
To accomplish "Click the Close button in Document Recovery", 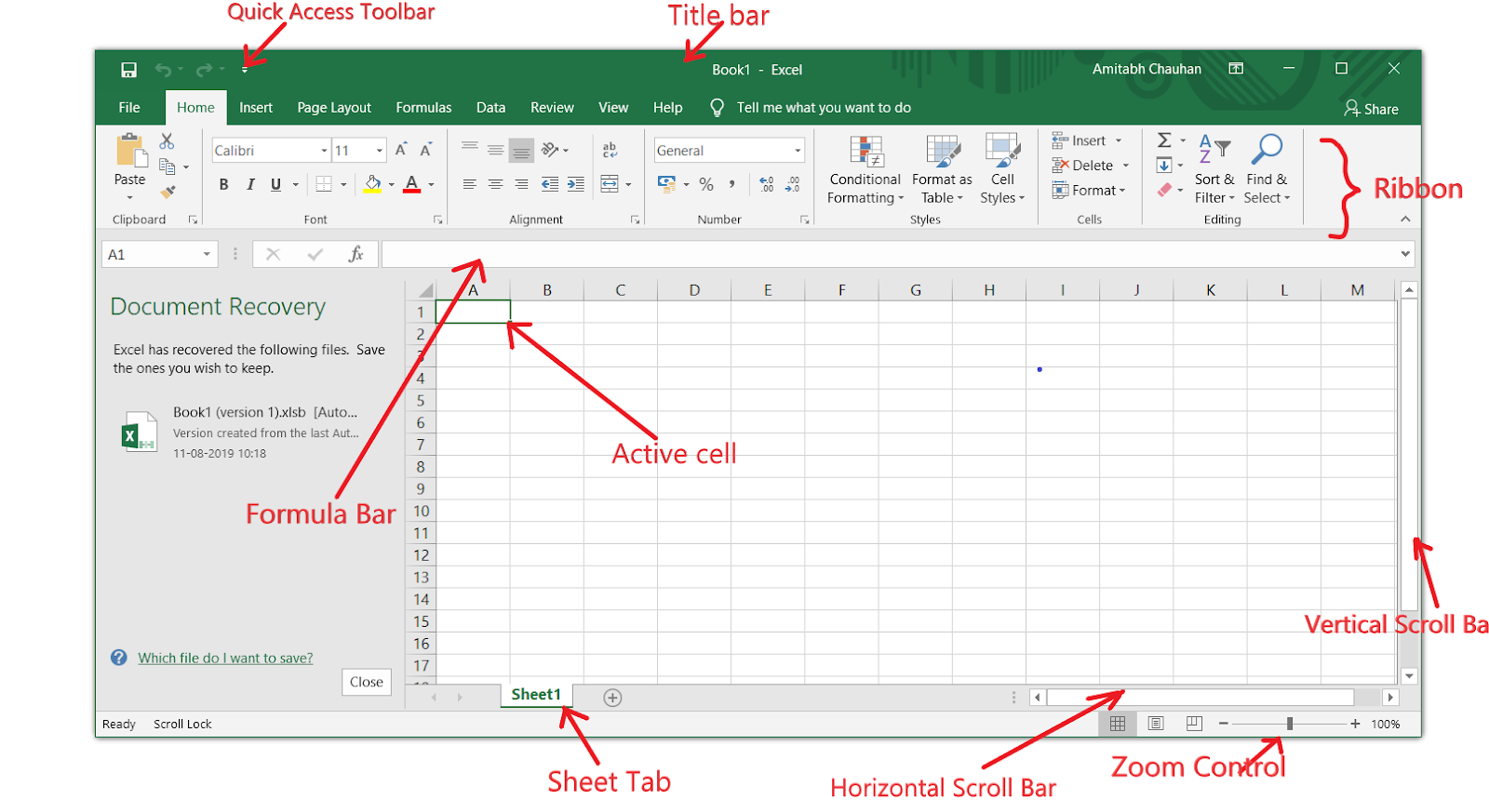I will point(367,682).
